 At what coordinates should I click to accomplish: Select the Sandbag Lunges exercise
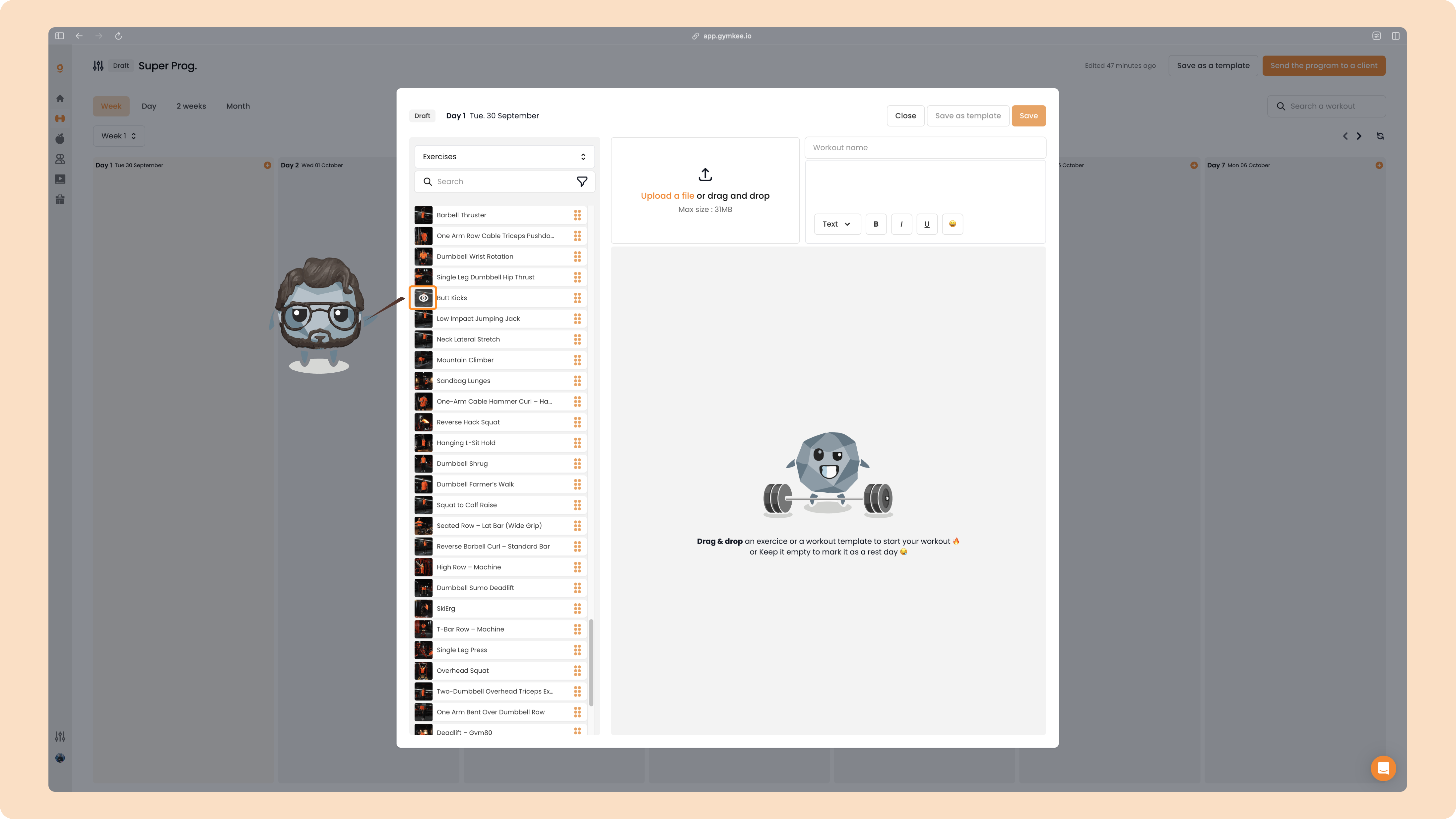[x=500, y=381]
